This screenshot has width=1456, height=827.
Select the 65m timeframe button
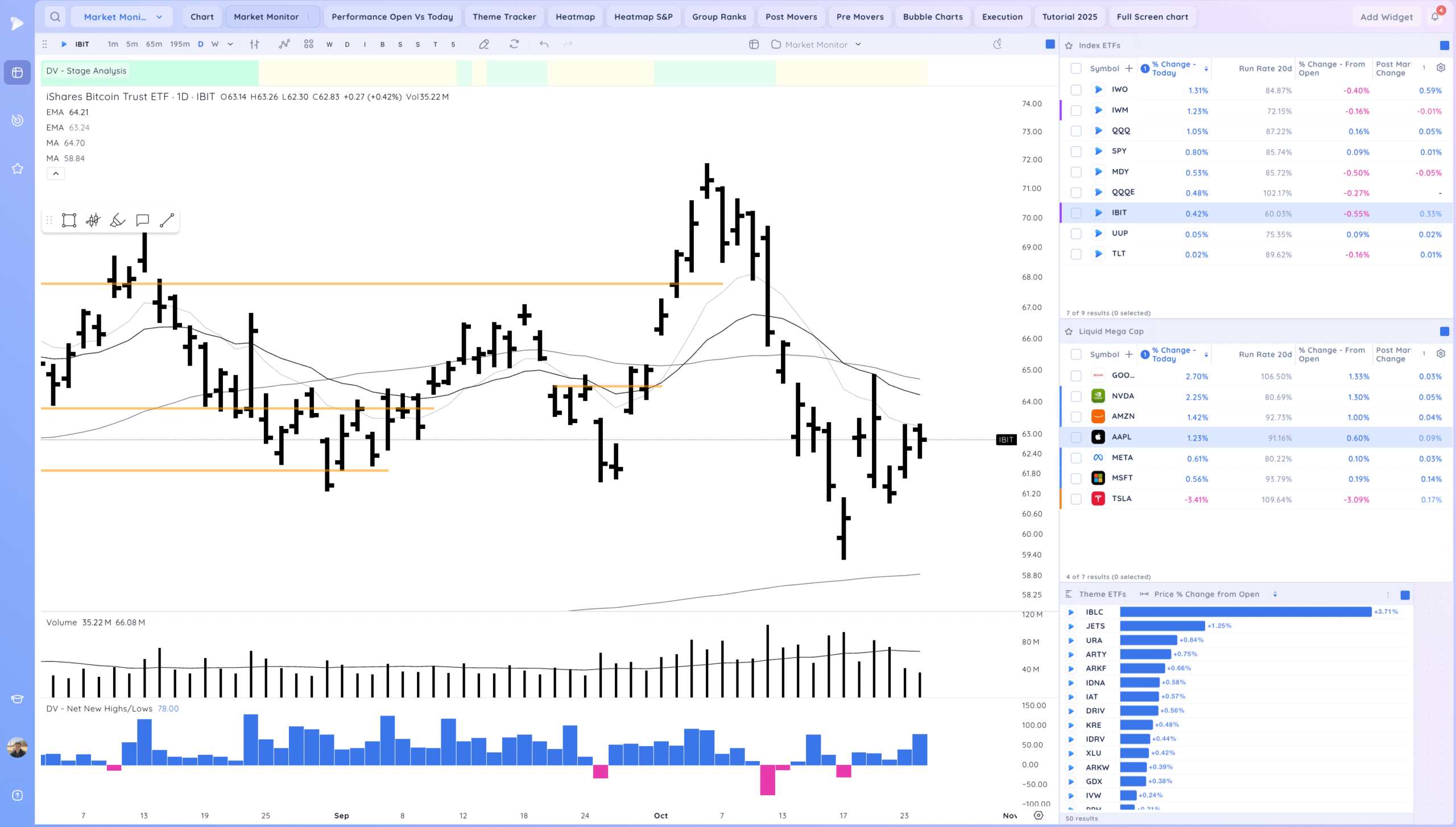[x=154, y=44]
